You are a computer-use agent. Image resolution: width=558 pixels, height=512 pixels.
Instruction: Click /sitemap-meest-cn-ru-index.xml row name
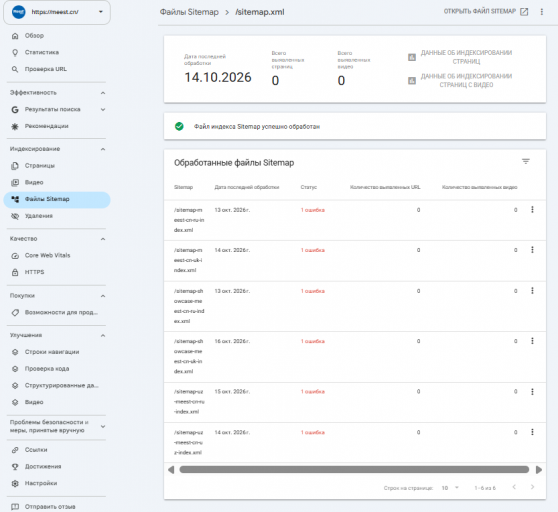[x=189, y=220]
